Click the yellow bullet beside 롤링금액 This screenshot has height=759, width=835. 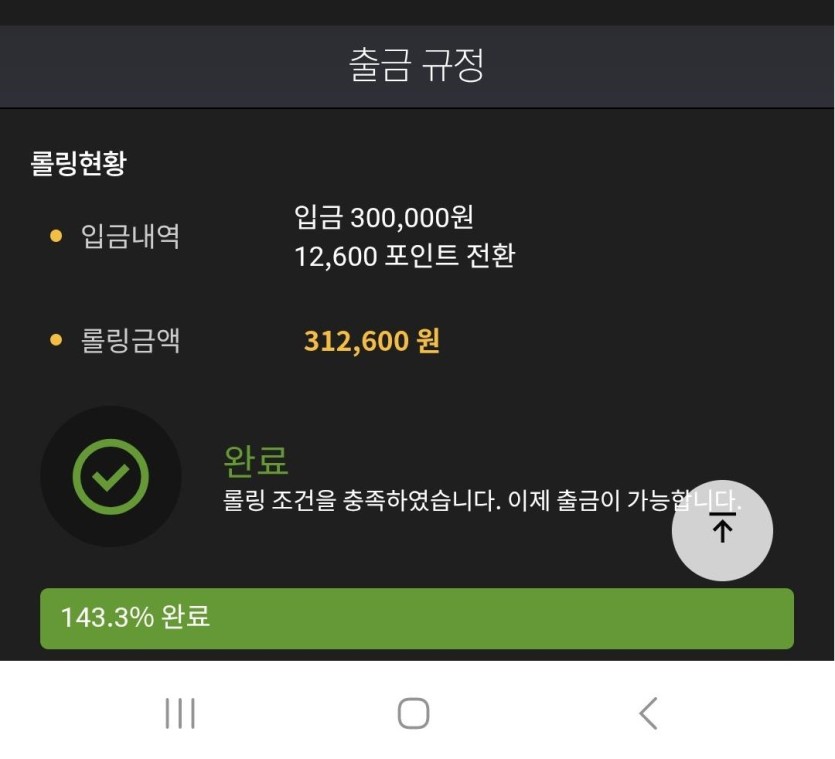56,341
